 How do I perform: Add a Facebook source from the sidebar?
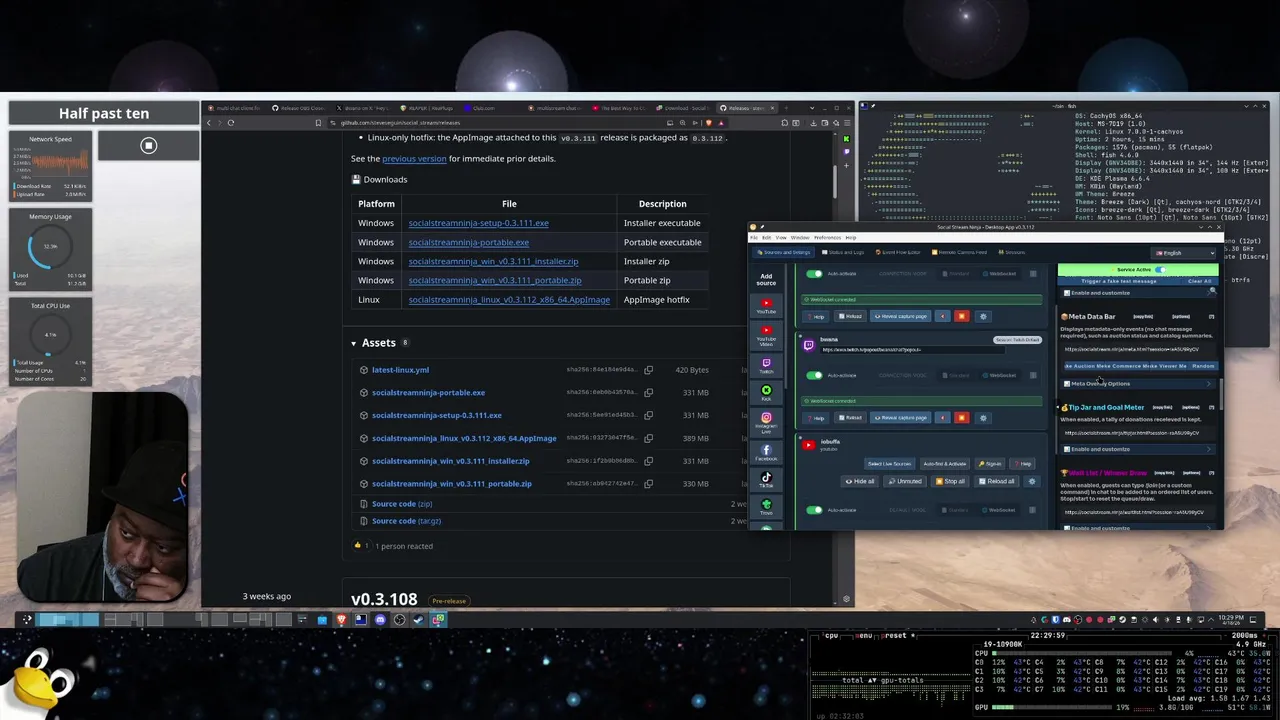[766, 452]
